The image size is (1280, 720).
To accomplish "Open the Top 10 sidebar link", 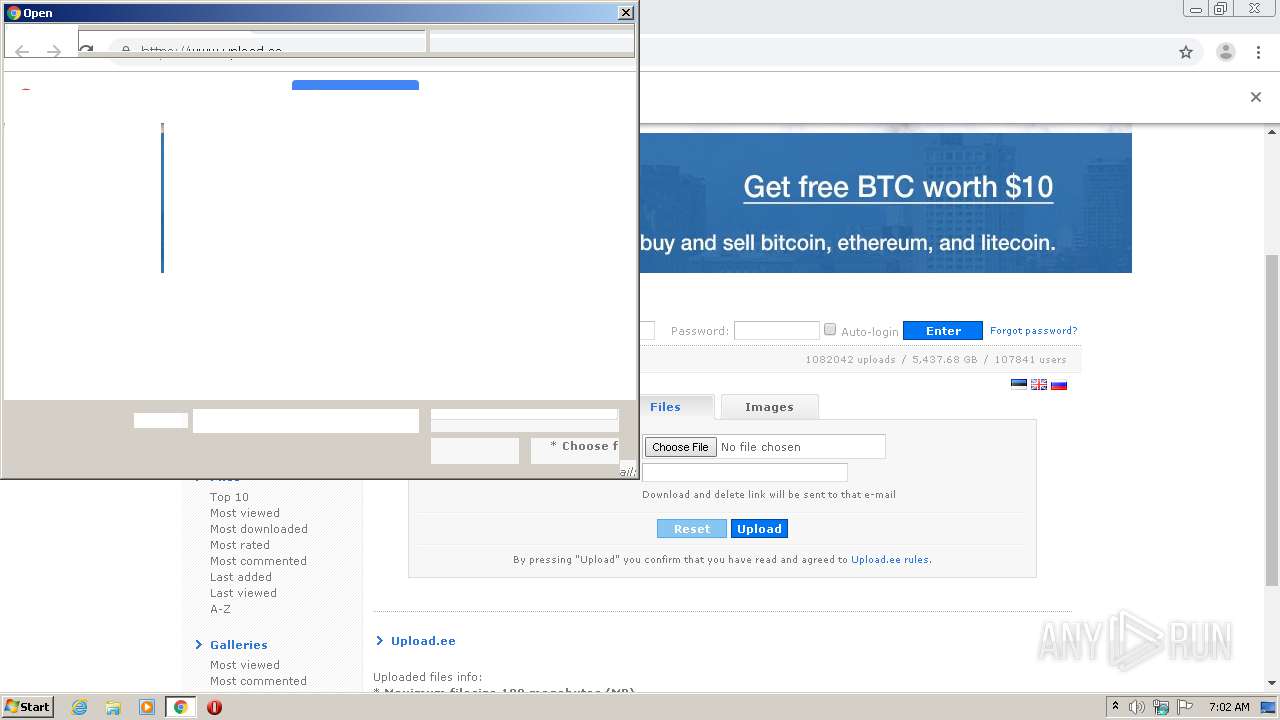I will tap(229, 497).
